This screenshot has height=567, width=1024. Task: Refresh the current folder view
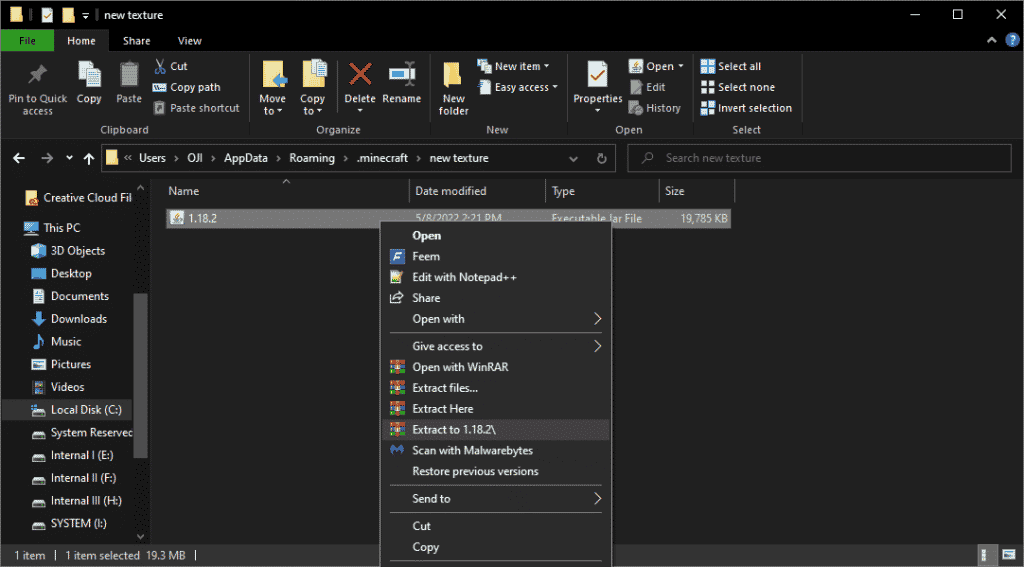601,158
